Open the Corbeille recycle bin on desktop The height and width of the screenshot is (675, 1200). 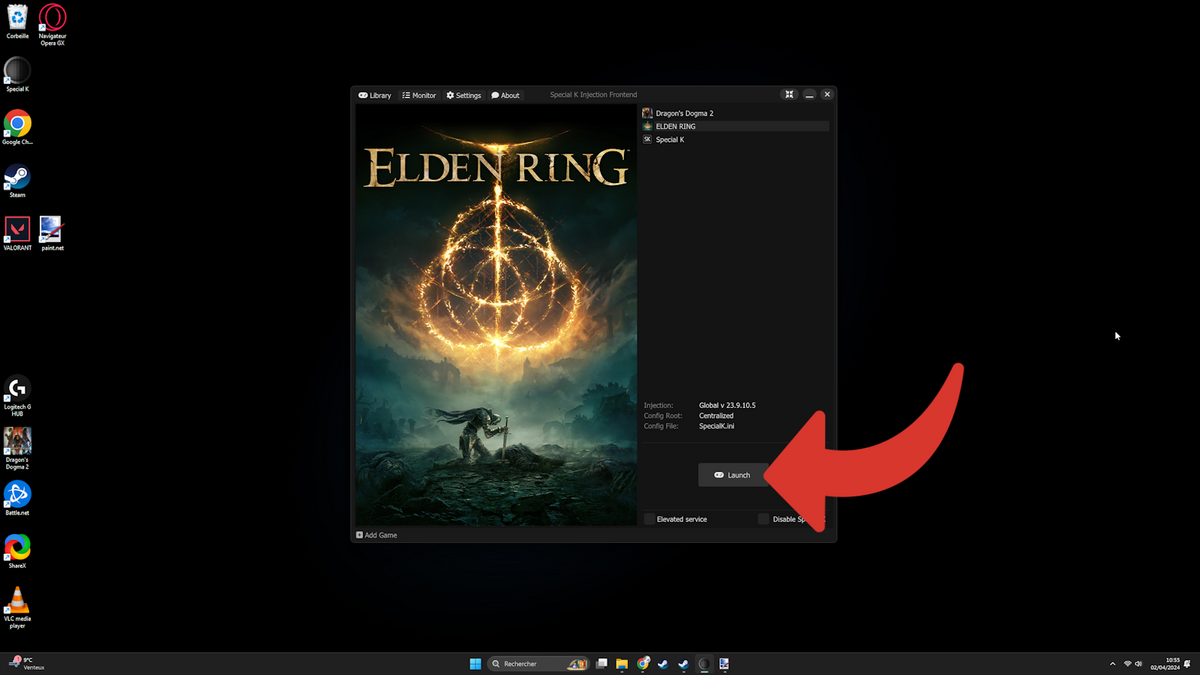[x=17, y=22]
